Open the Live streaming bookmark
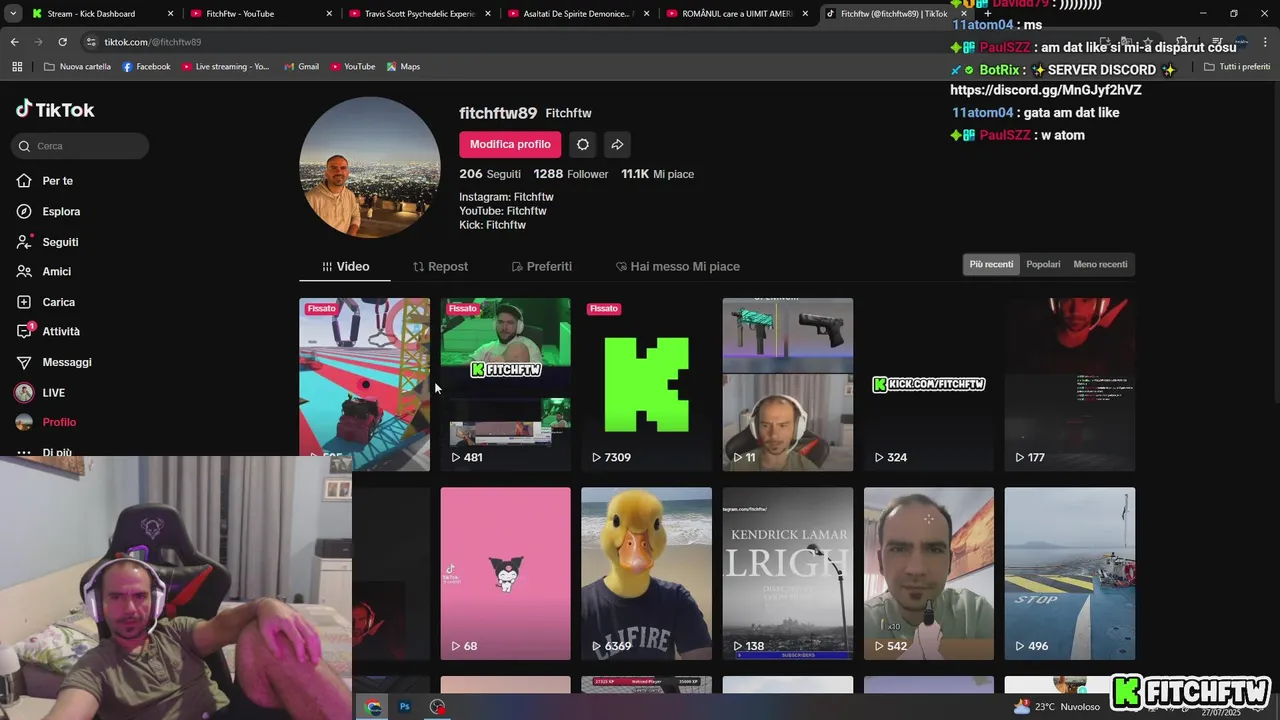Screen dimensions: 1280x720 (226, 67)
